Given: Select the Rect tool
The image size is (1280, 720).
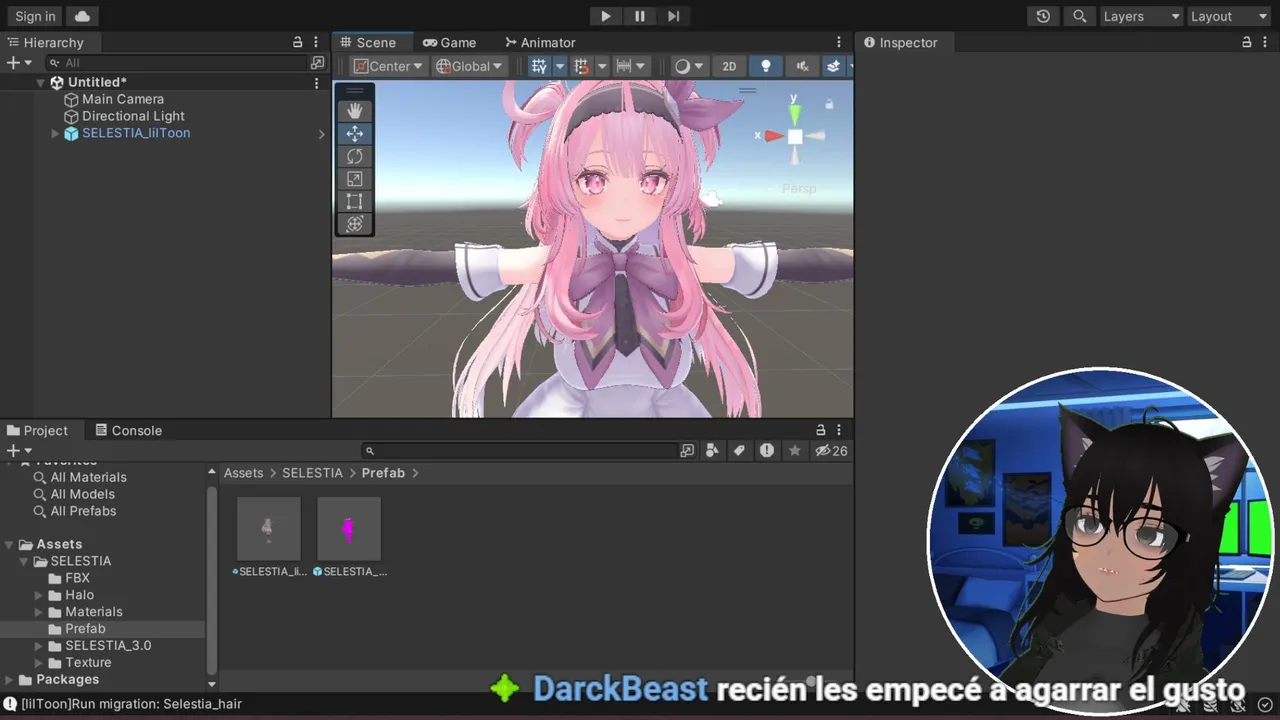Looking at the screenshot, I should pyautogui.click(x=354, y=201).
